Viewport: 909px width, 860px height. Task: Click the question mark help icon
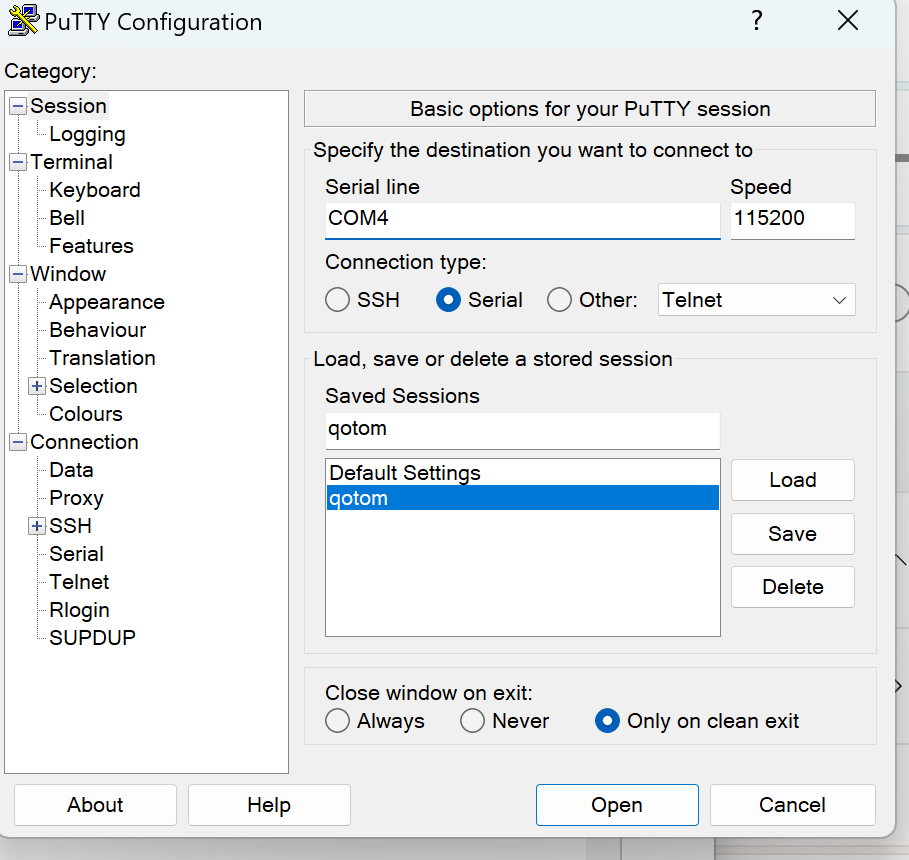point(757,21)
